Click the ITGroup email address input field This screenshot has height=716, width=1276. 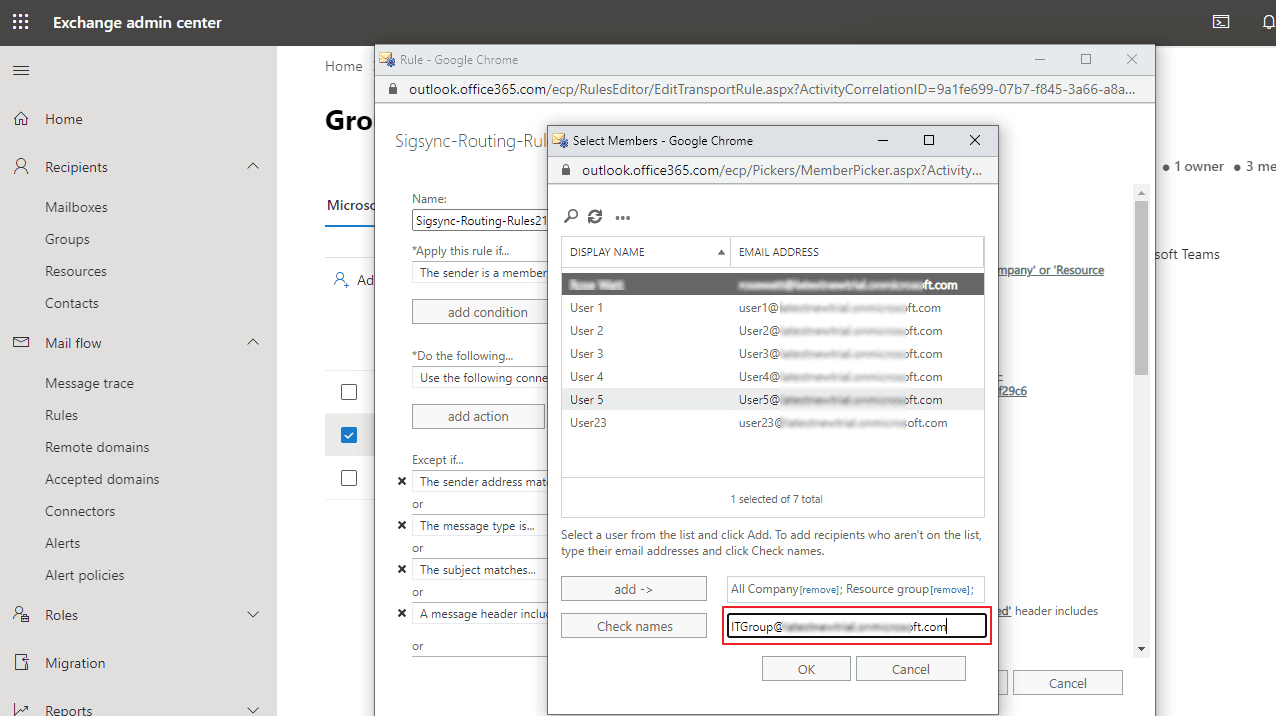tap(856, 626)
